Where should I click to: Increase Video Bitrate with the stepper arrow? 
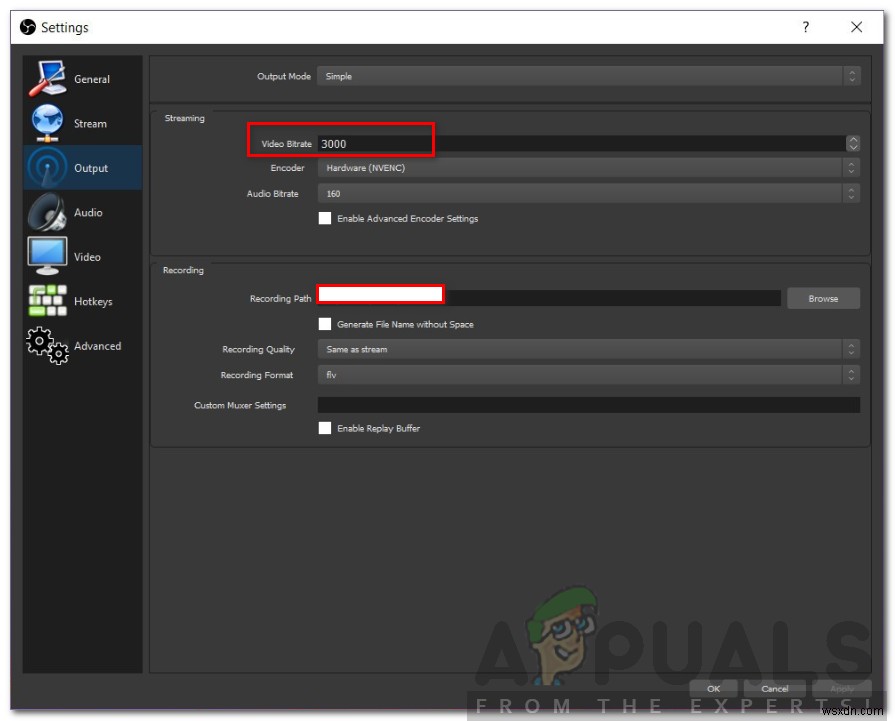point(852,139)
